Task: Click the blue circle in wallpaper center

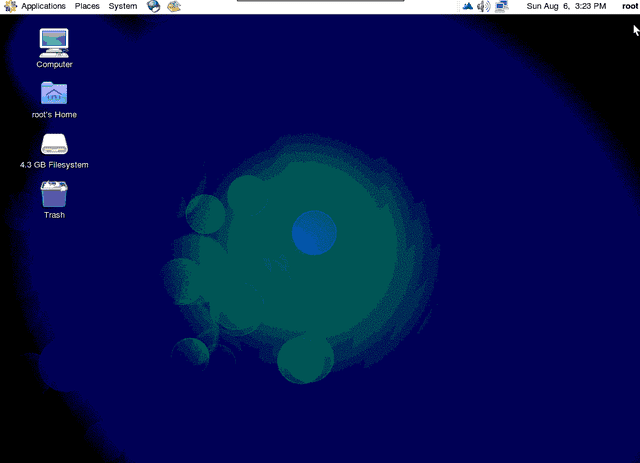Action: pos(314,233)
